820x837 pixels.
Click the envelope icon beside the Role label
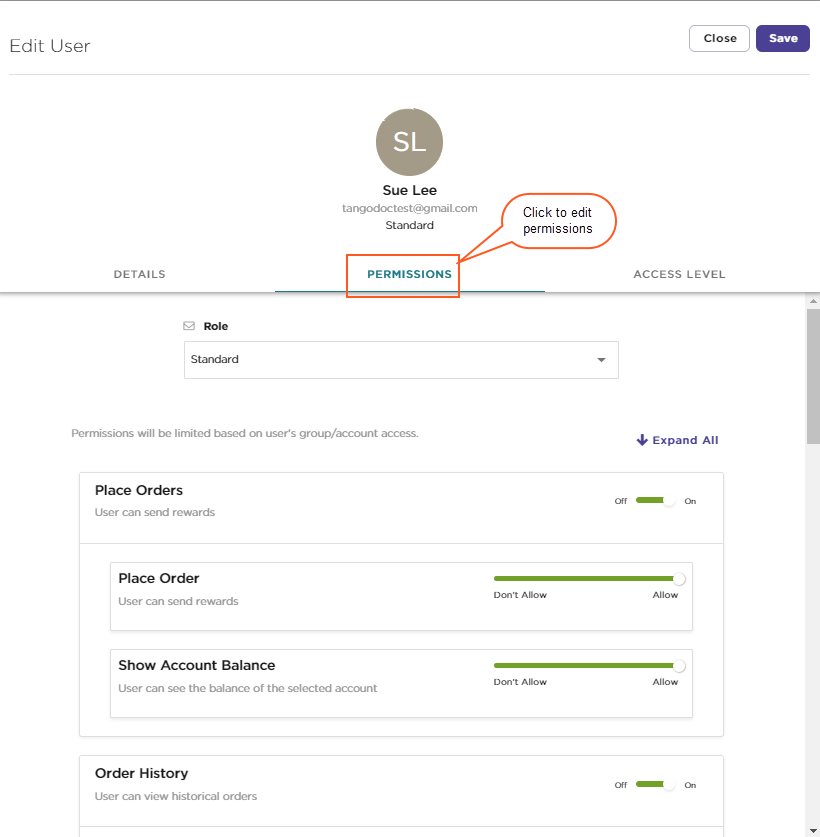(189, 325)
